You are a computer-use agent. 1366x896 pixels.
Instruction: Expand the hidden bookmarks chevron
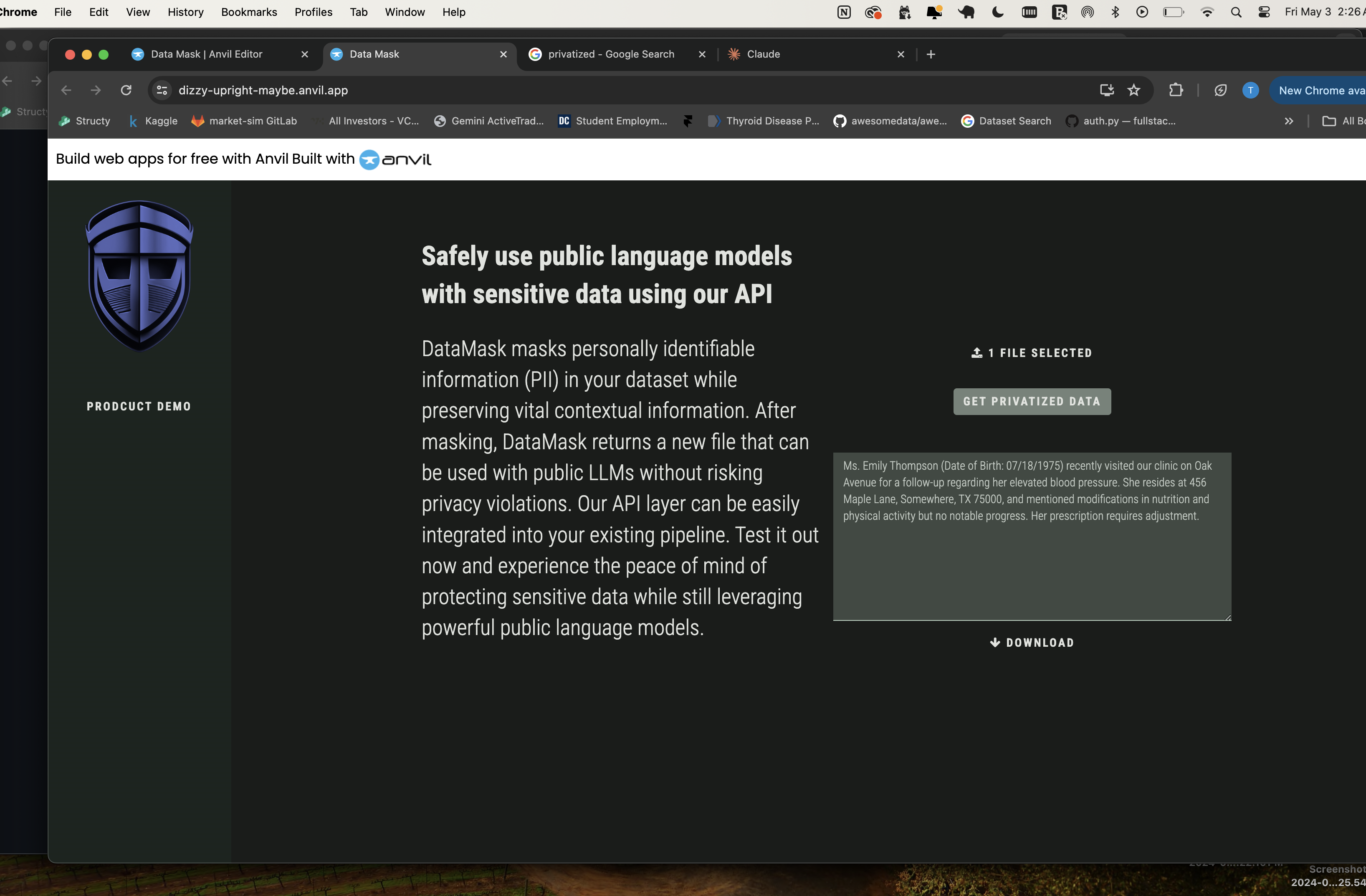click(x=1288, y=121)
